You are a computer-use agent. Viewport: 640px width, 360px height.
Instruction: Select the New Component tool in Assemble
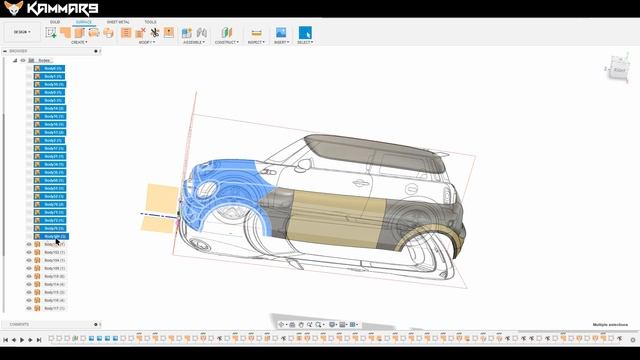pos(187,33)
